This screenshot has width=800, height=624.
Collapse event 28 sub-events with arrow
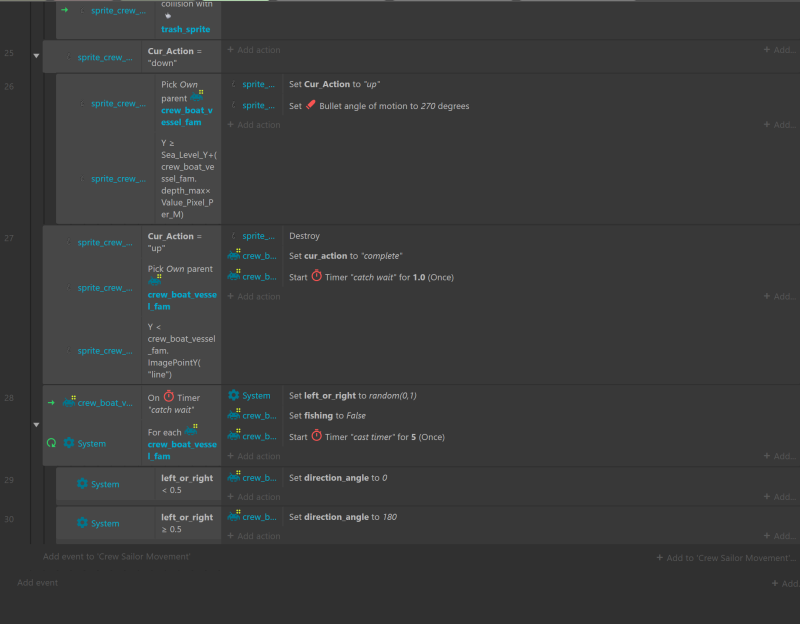[36, 424]
